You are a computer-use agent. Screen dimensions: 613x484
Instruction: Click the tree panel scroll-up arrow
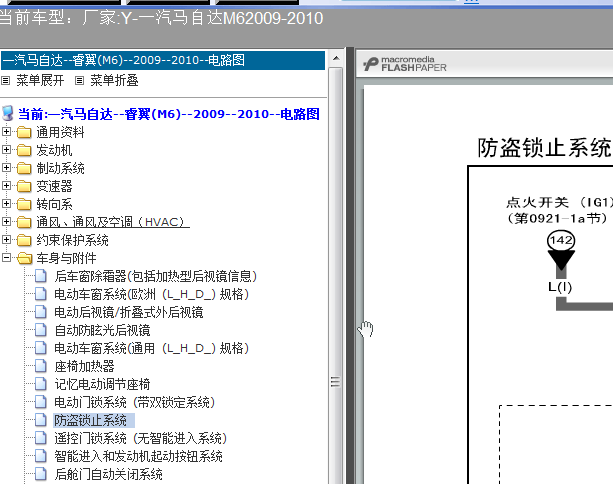pyautogui.click(x=335, y=59)
